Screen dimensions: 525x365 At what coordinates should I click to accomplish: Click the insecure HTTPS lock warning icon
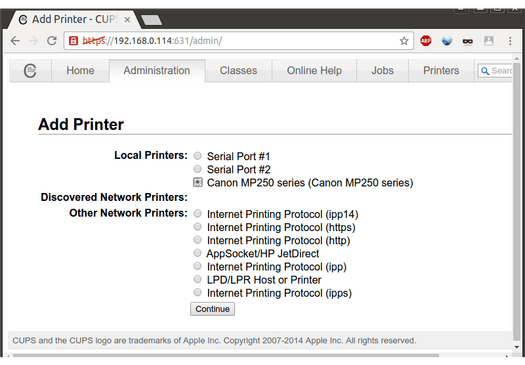tap(73, 41)
